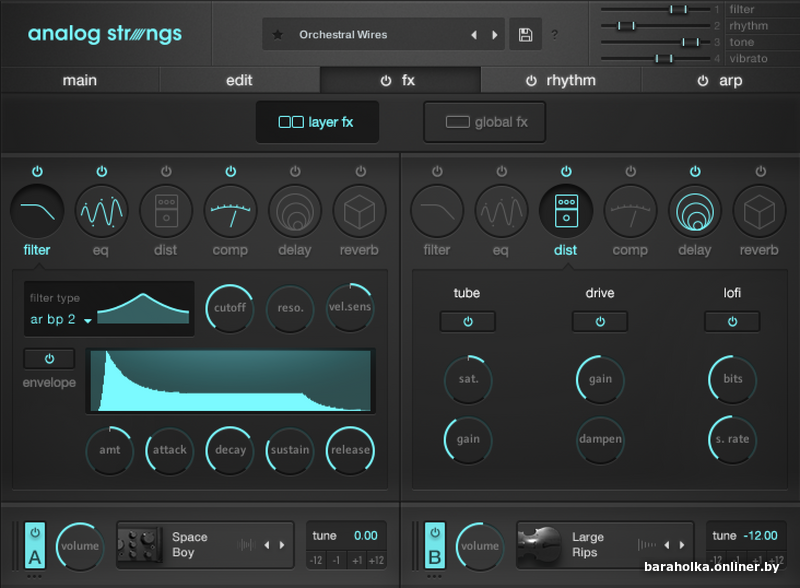Open the comp meter icon in left layer
The height and width of the screenshot is (588, 800).
click(230, 211)
